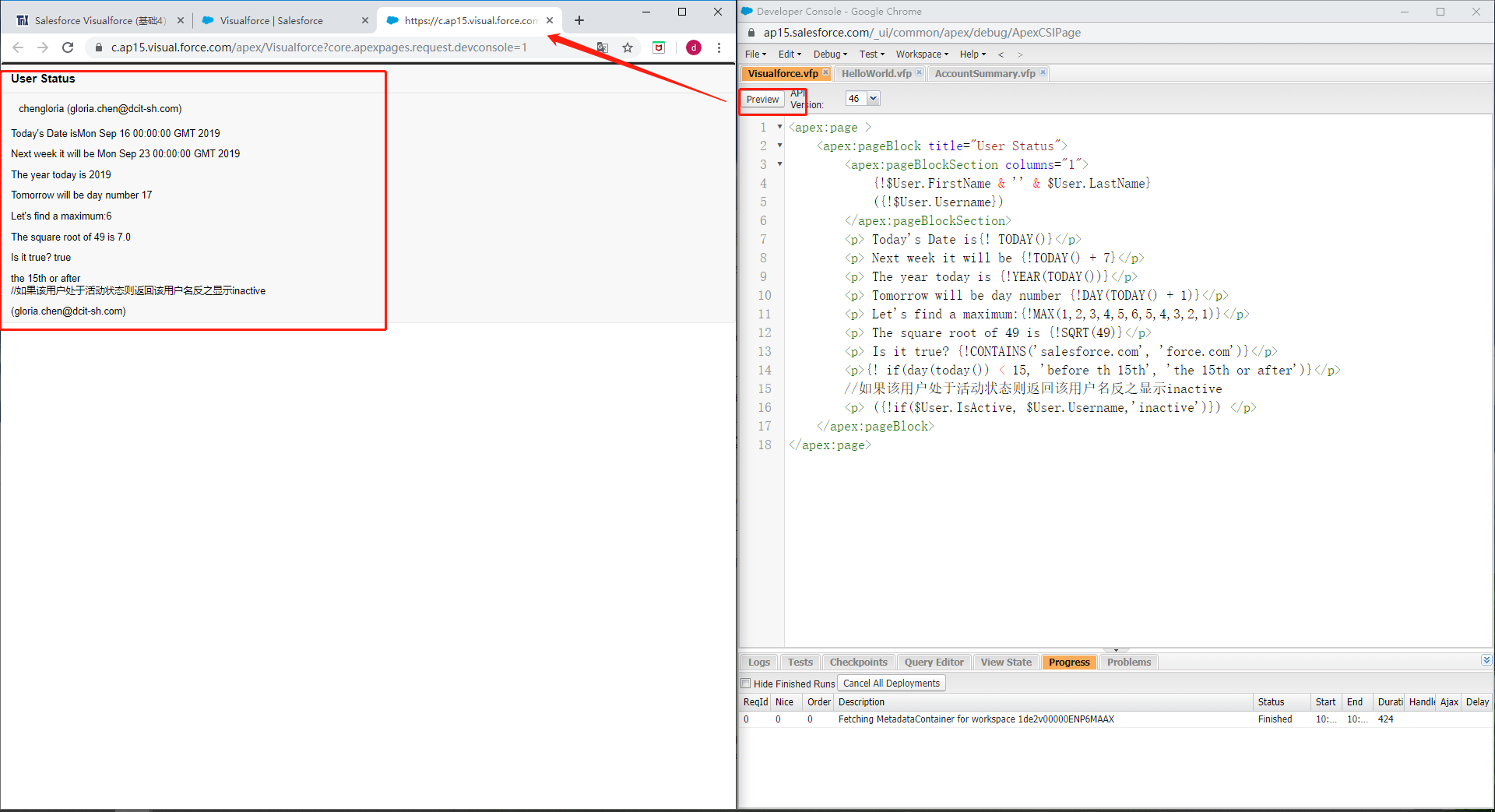Switch to the HelloWorld.vfp tab
1495x812 pixels.
[x=876, y=73]
